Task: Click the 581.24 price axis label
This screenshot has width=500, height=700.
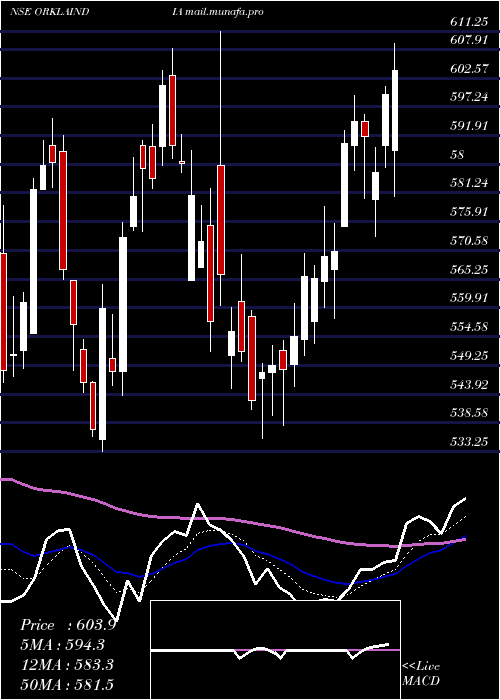Action: coord(470,183)
